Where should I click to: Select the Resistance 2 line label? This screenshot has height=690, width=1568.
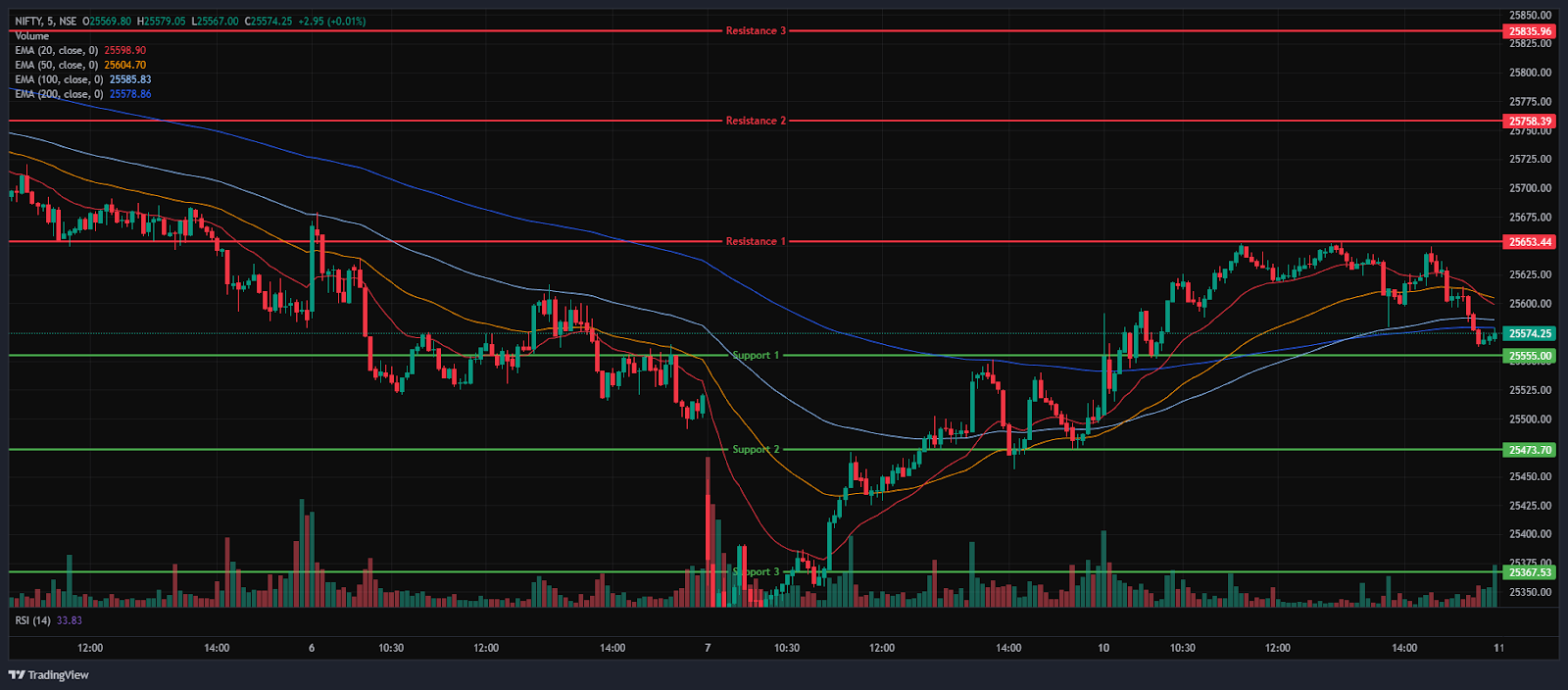click(x=756, y=121)
